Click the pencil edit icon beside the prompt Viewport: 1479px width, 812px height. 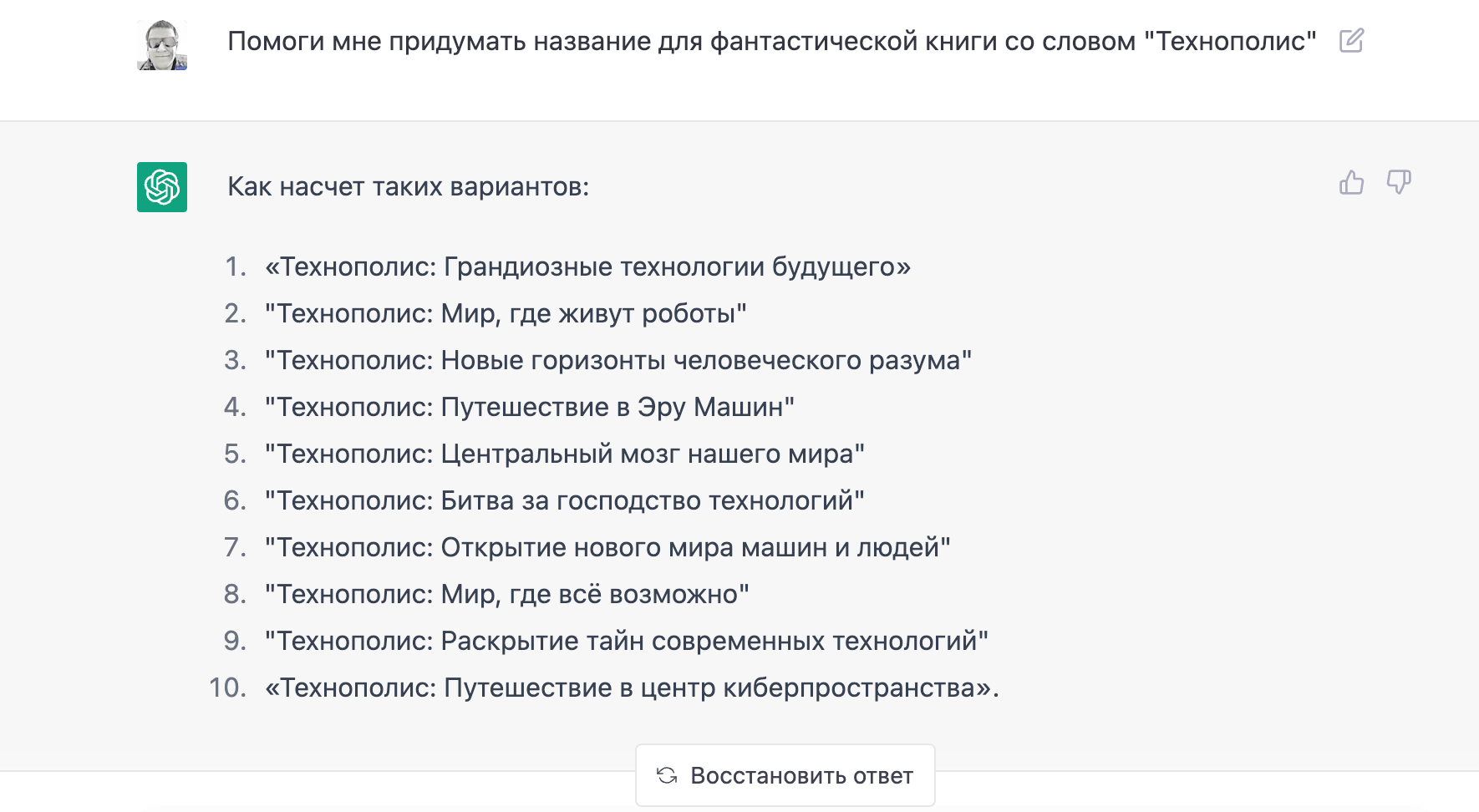(1351, 40)
